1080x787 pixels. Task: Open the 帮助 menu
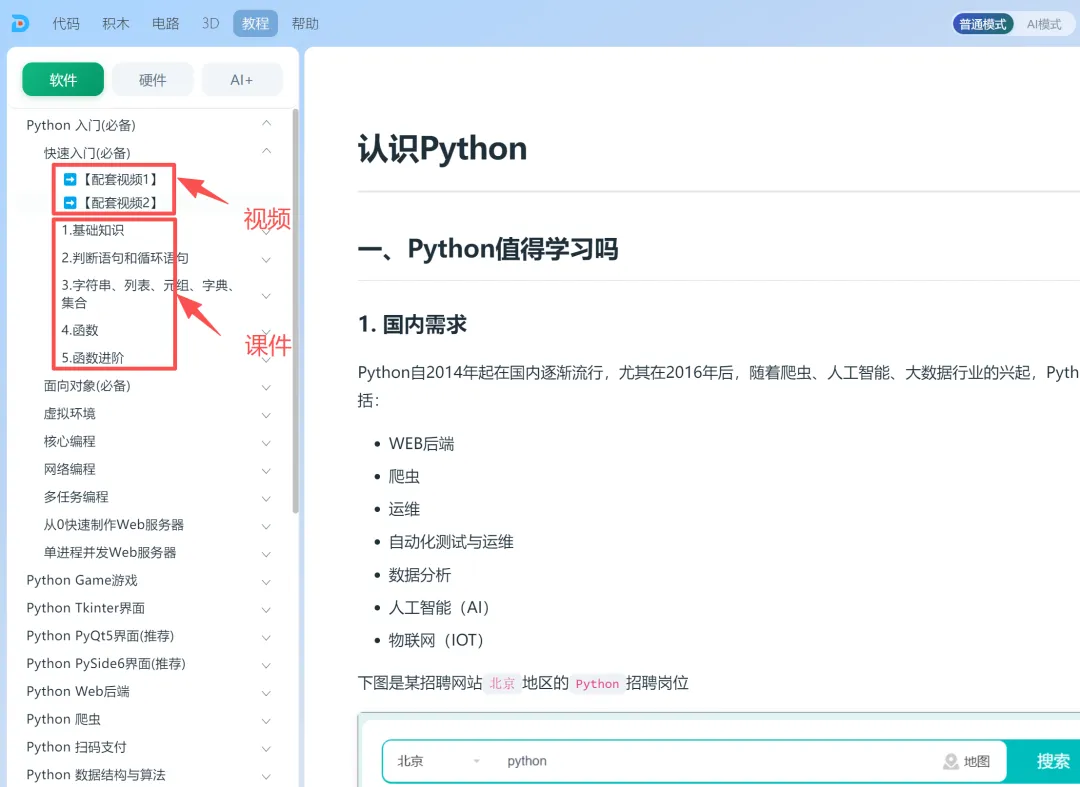305,23
